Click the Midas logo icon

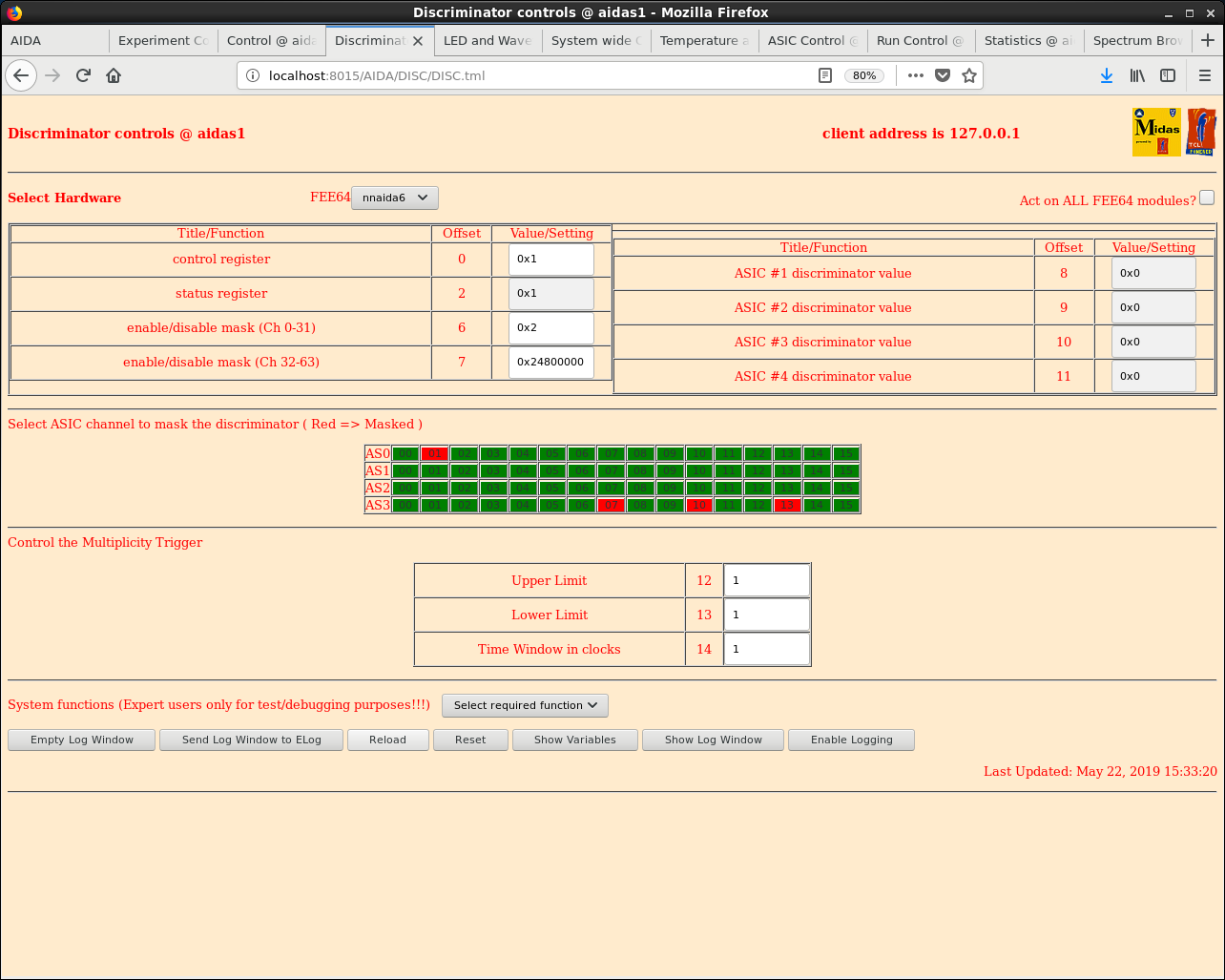[1155, 133]
